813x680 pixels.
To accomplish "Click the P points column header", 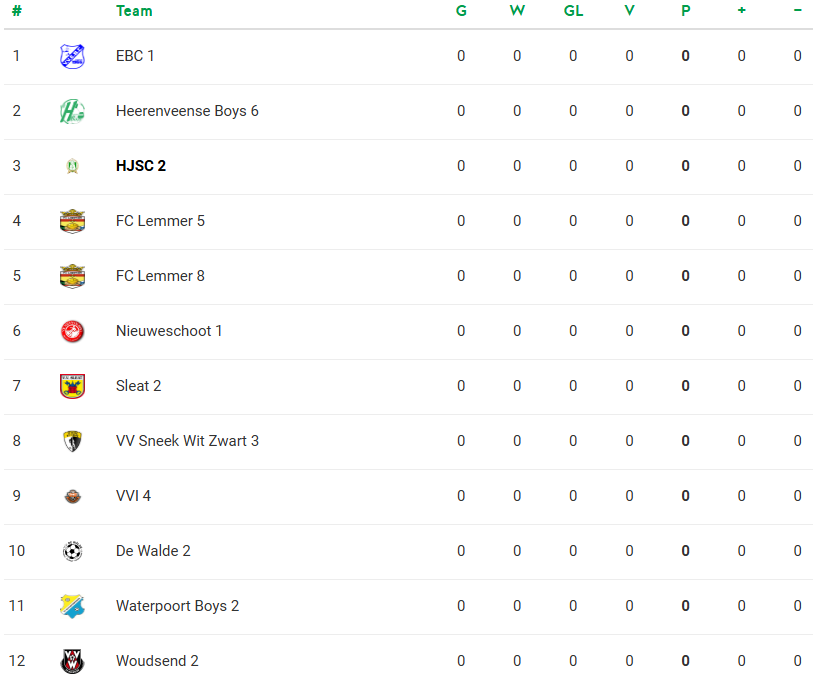I will [x=685, y=11].
